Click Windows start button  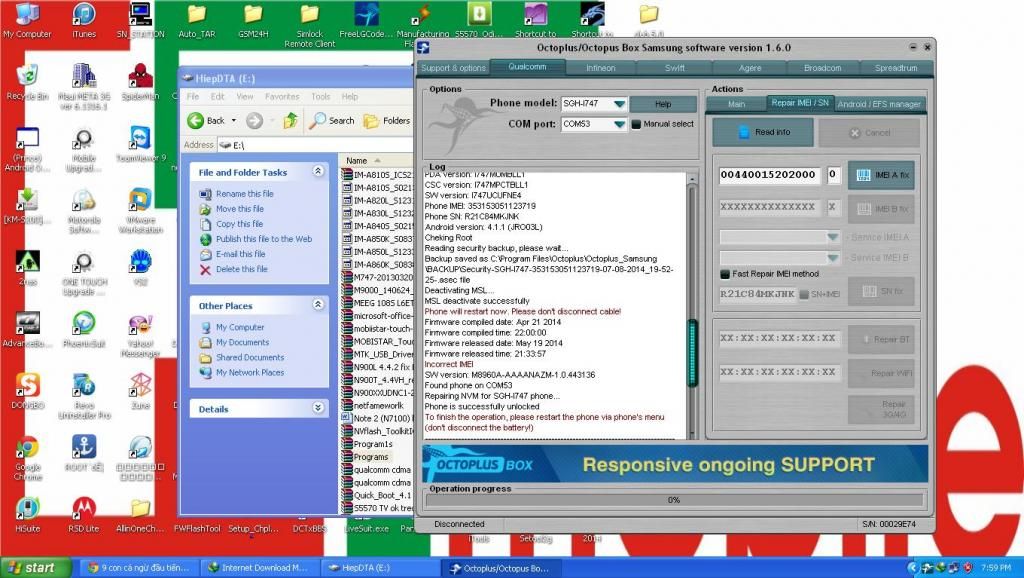click(x=34, y=568)
